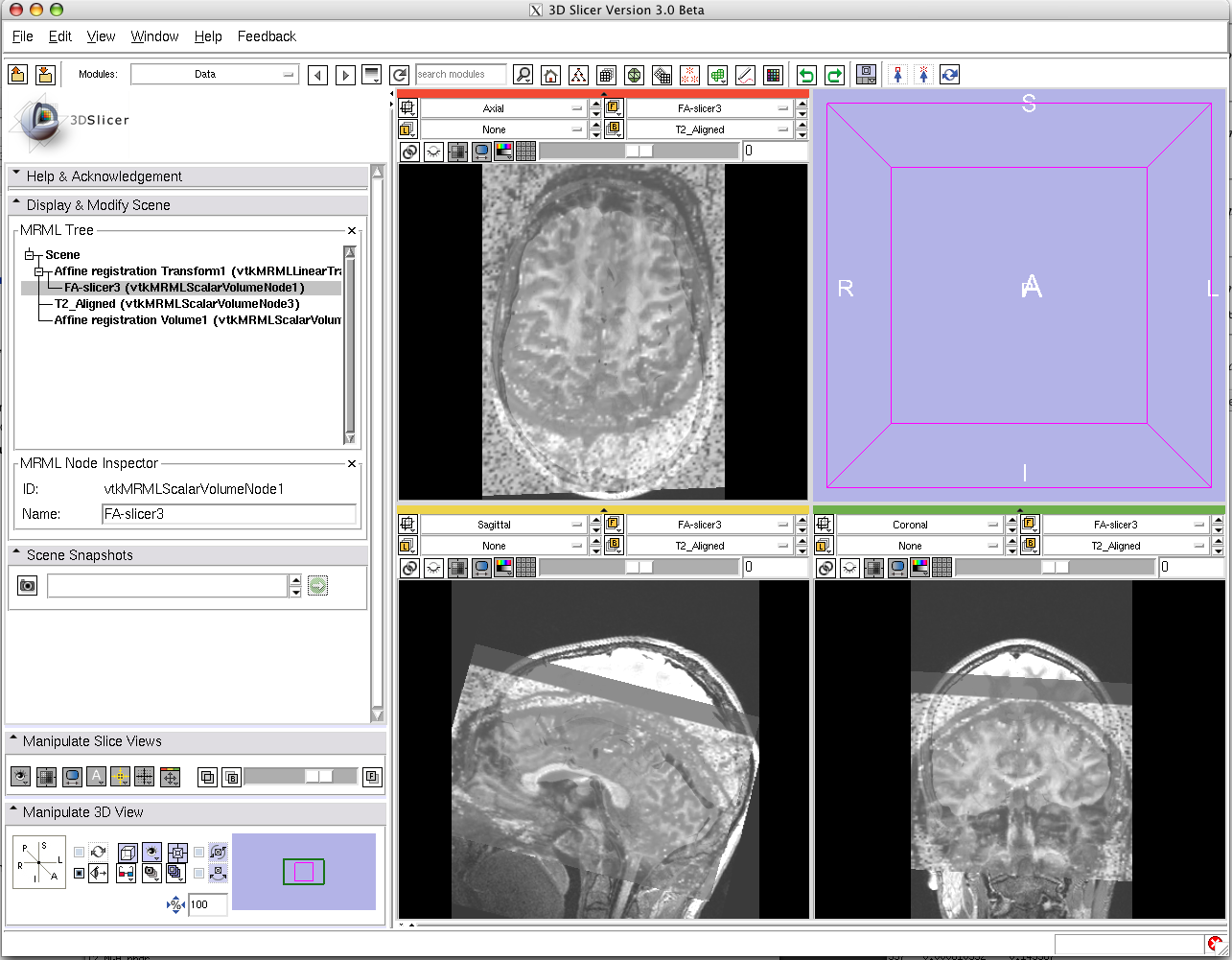Open the File menu
Image resolution: width=1232 pixels, height=960 pixels.
pos(23,36)
